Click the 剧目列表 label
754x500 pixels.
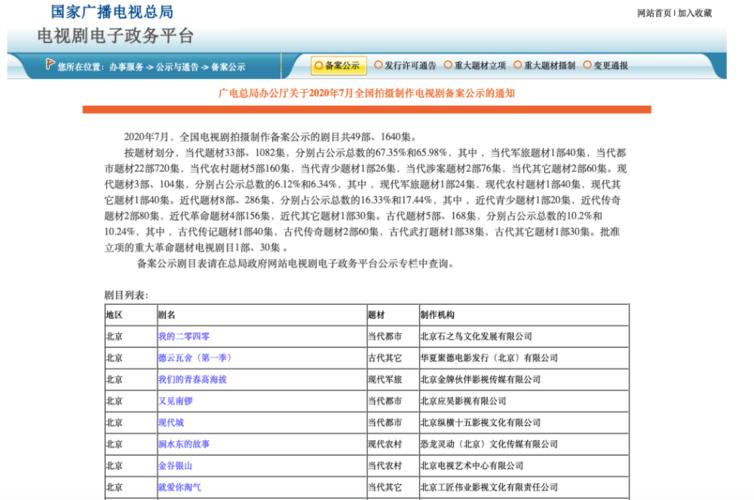click(126, 295)
